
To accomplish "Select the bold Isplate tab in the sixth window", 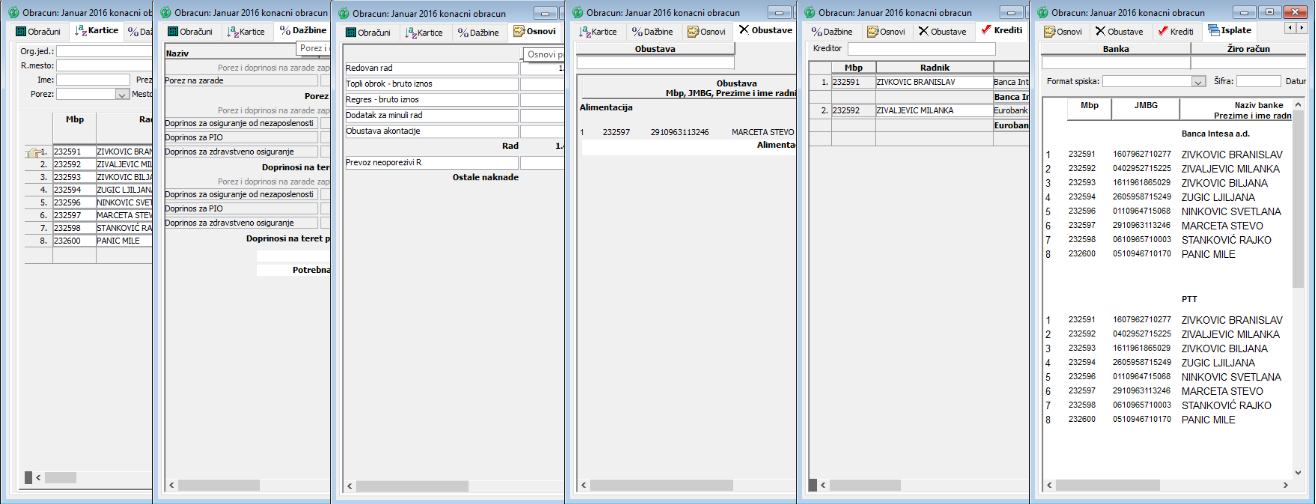I will pos(1229,31).
